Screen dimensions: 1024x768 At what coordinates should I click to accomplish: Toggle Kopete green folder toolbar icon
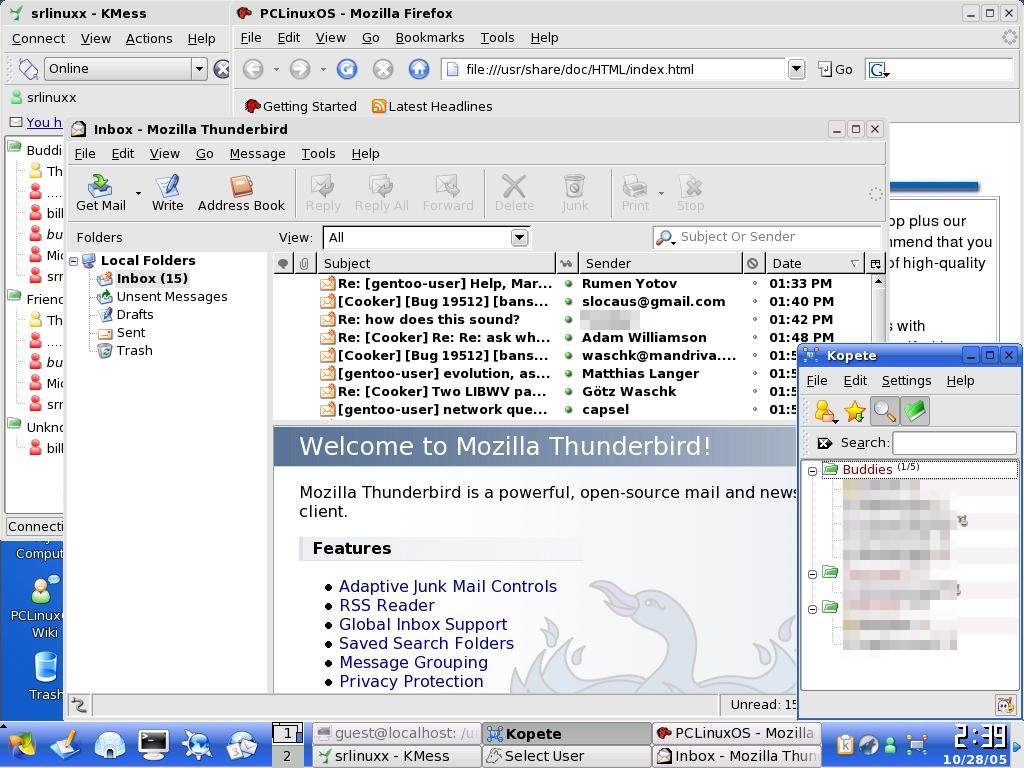(915, 411)
